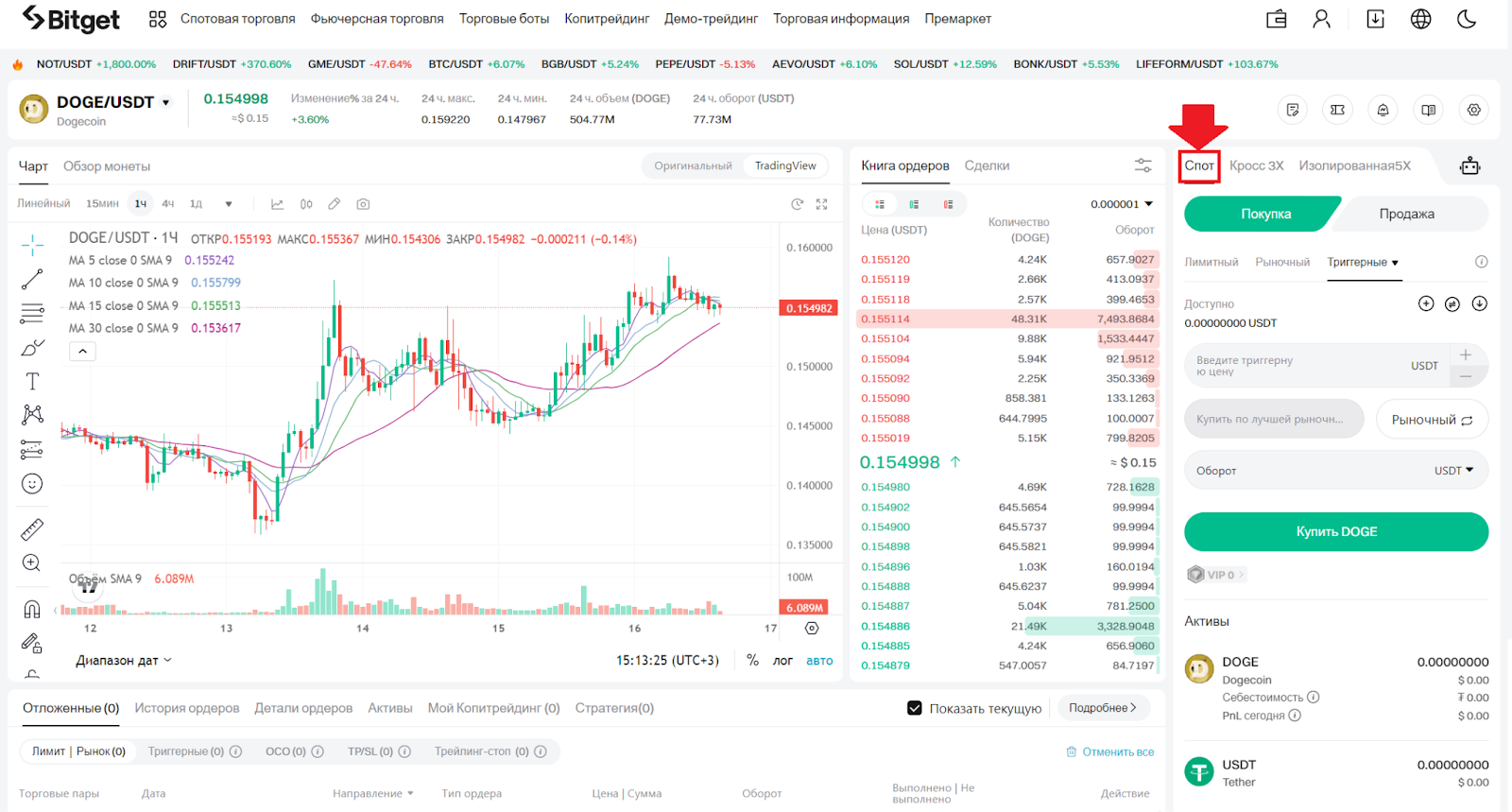Select the text tool on the chart
This screenshot has height=812, width=1512.
tap(32, 381)
